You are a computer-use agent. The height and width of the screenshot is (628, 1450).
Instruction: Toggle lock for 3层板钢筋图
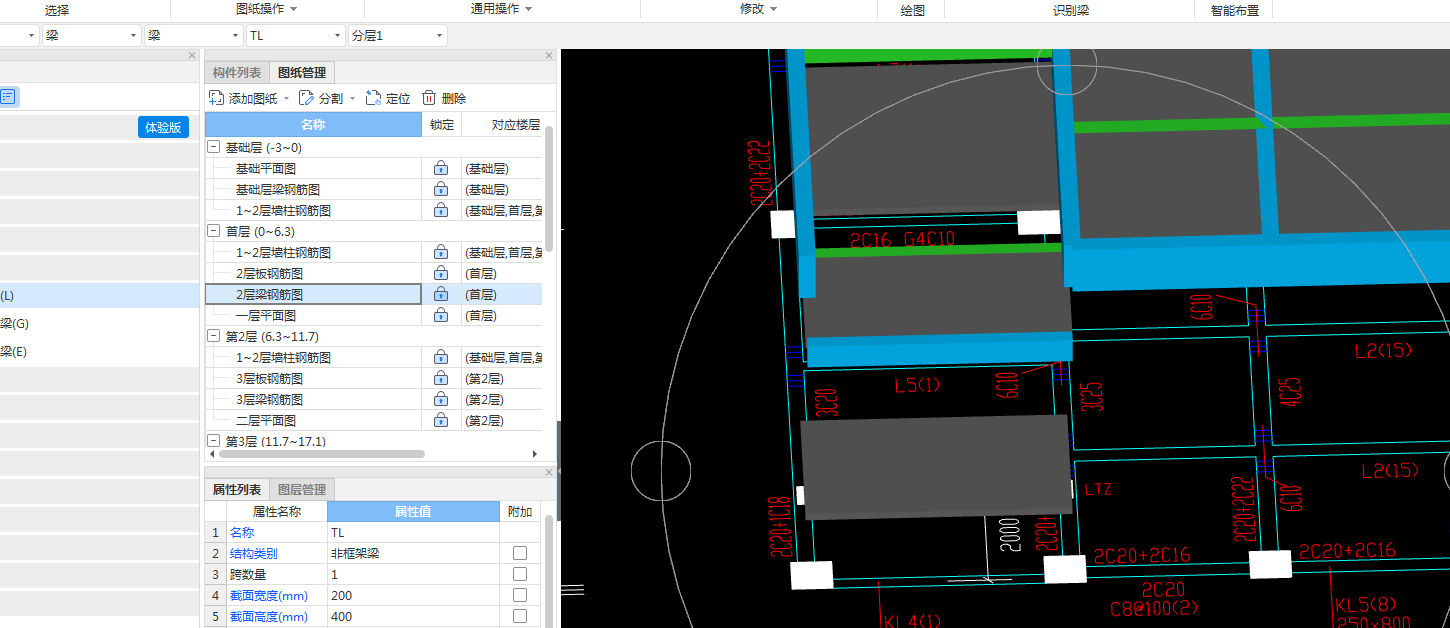click(440, 379)
